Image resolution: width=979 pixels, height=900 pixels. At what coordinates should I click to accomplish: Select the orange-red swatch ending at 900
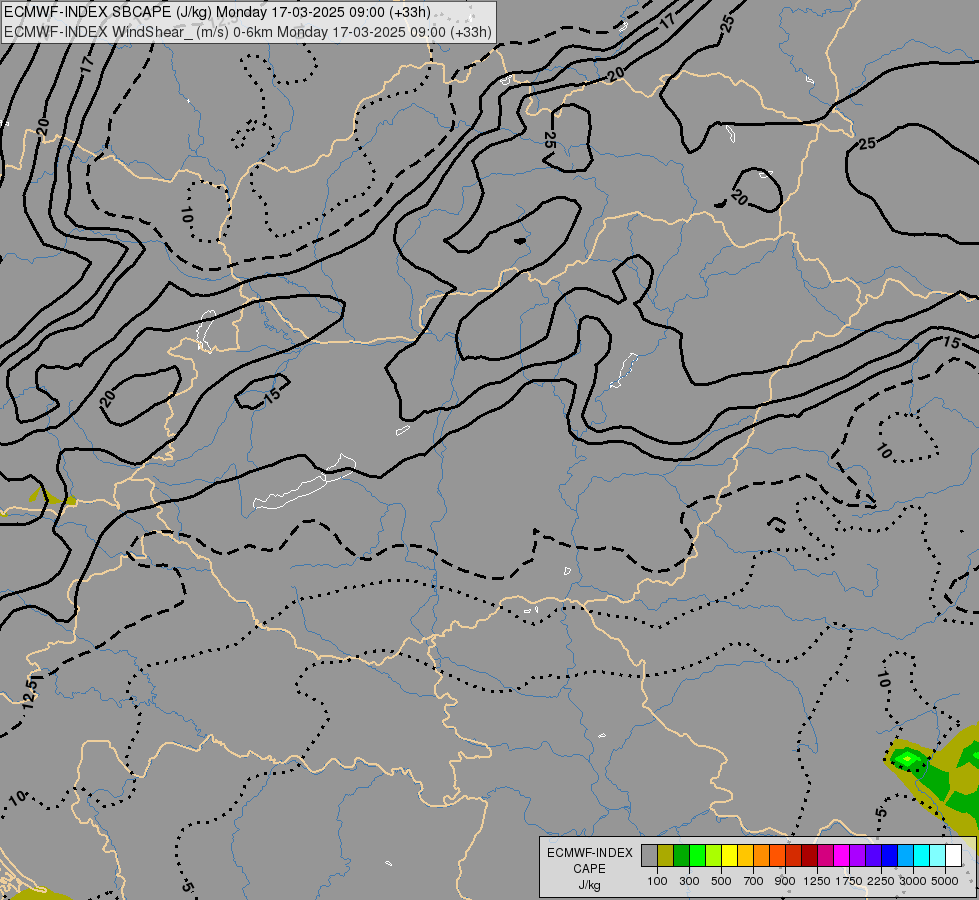click(x=777, y=855)
